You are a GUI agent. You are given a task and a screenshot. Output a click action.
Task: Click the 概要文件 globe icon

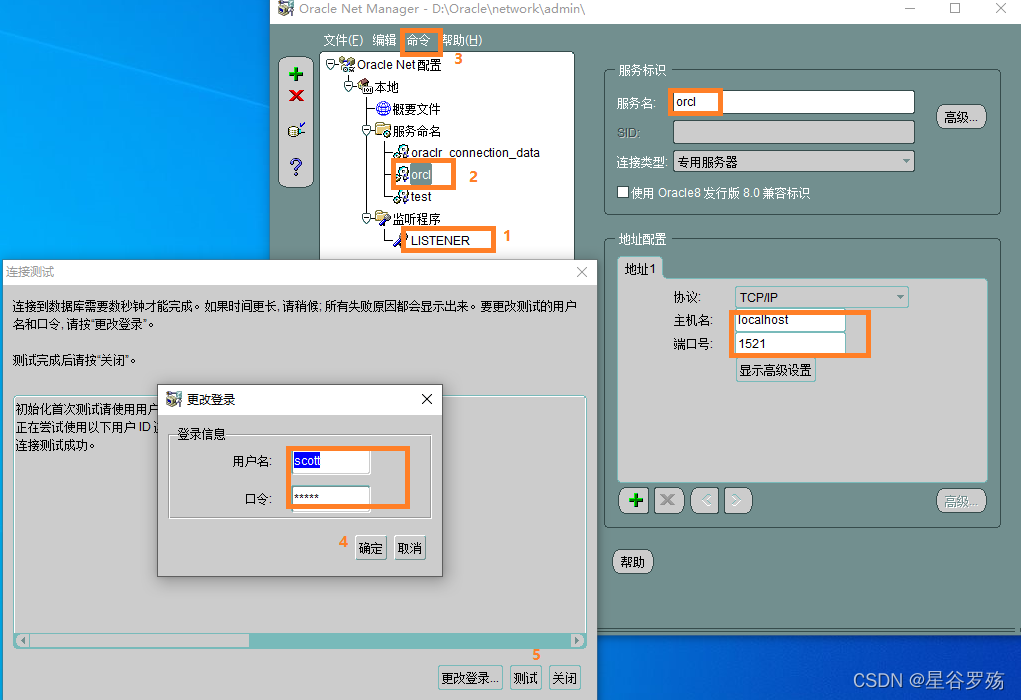pos(384,109)
